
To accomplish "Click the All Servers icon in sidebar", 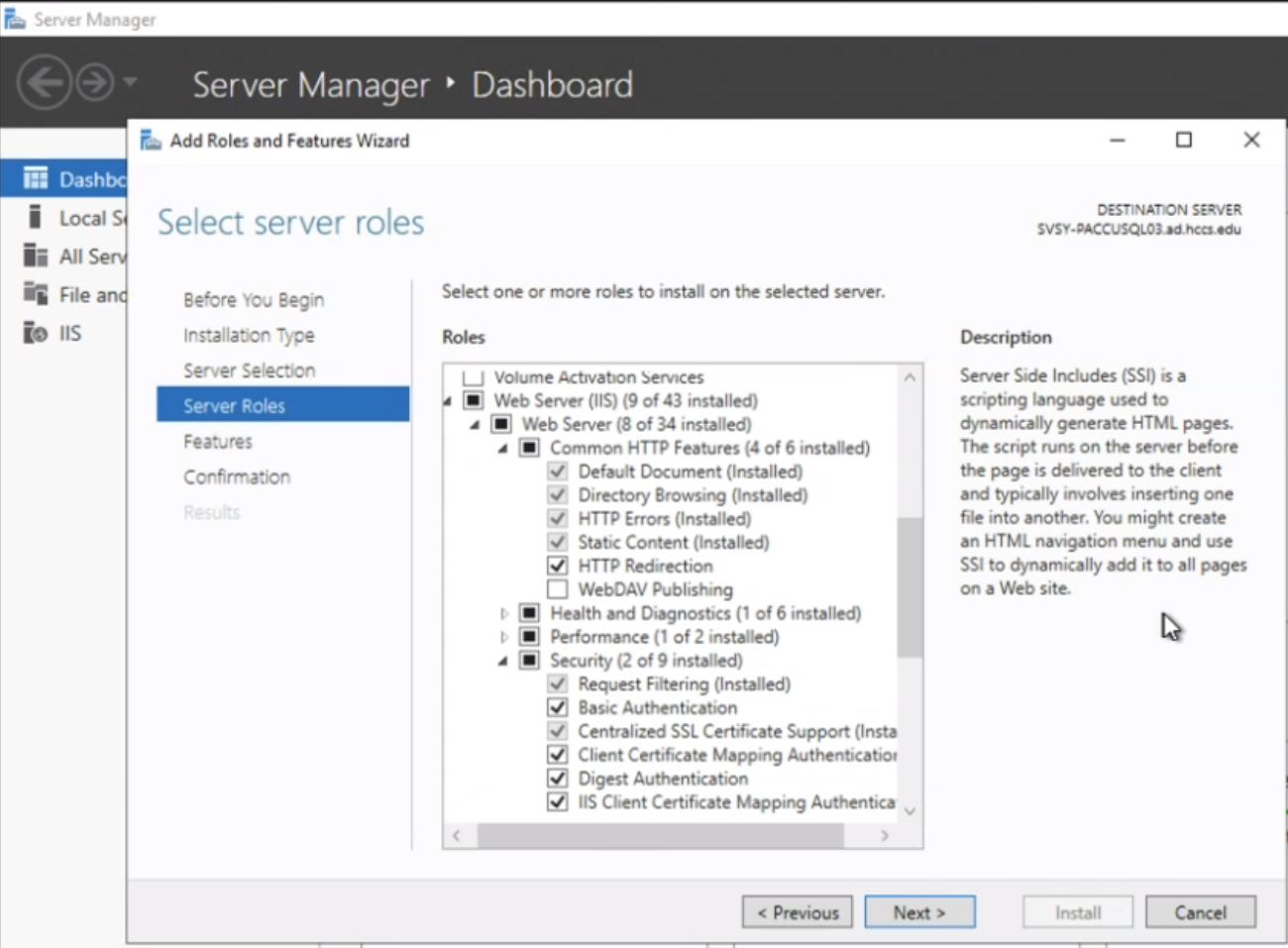I will click(x=36, y=256).
